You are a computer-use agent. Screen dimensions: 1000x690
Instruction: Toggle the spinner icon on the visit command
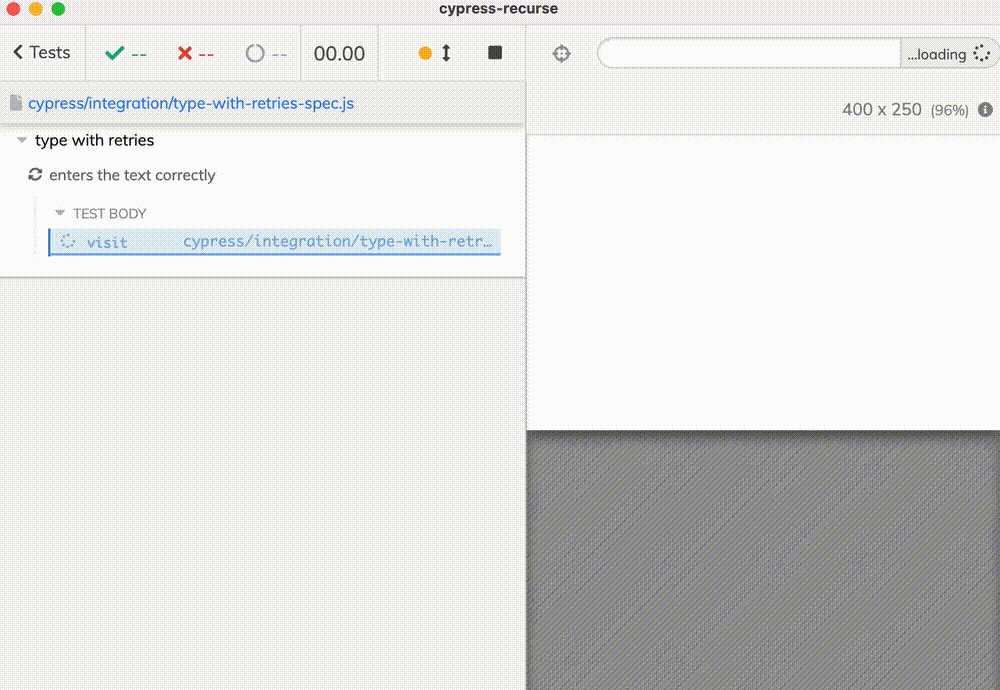click(x=66, y=242)
